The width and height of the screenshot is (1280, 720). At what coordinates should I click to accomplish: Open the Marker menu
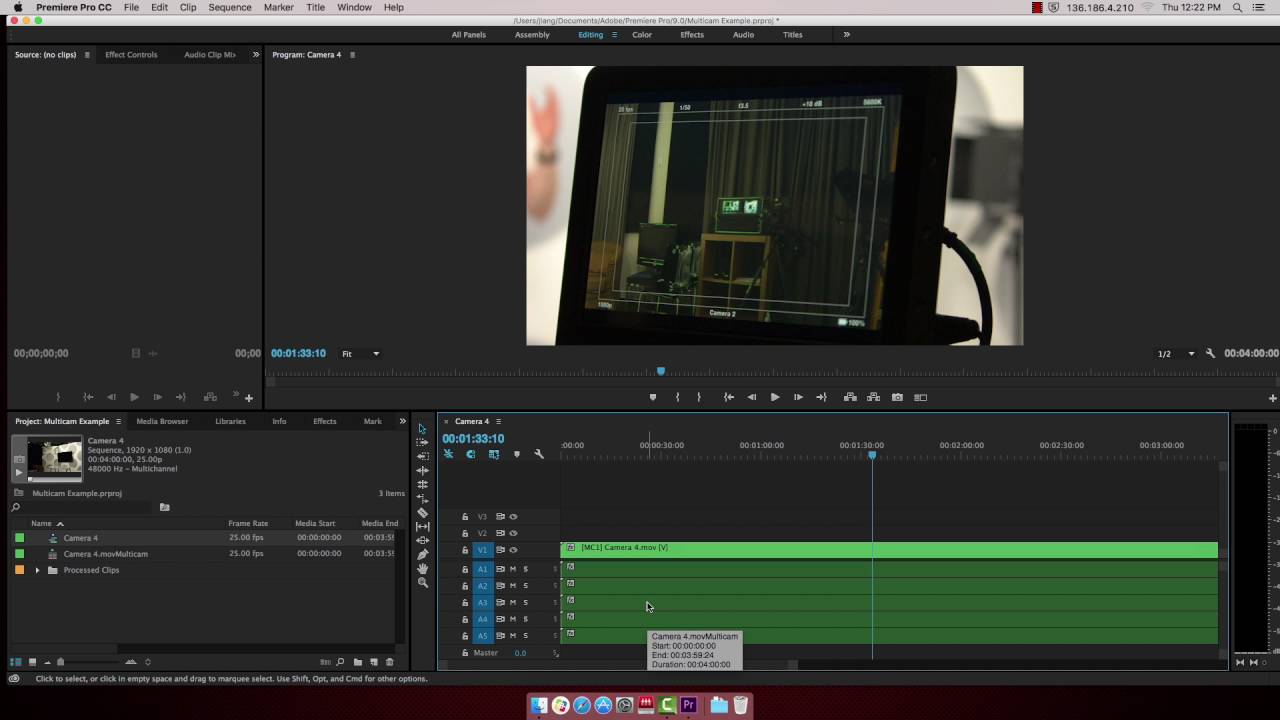tap(278, 7)
